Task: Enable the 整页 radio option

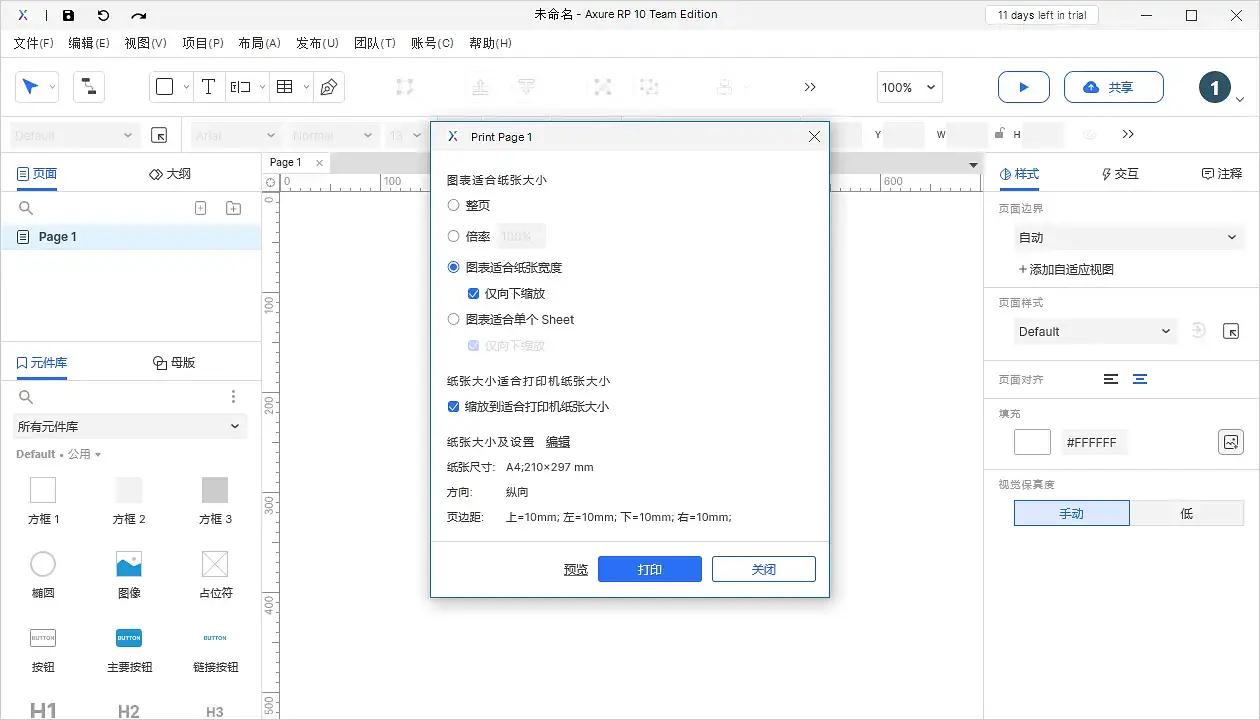Action: tap(455, 204)
